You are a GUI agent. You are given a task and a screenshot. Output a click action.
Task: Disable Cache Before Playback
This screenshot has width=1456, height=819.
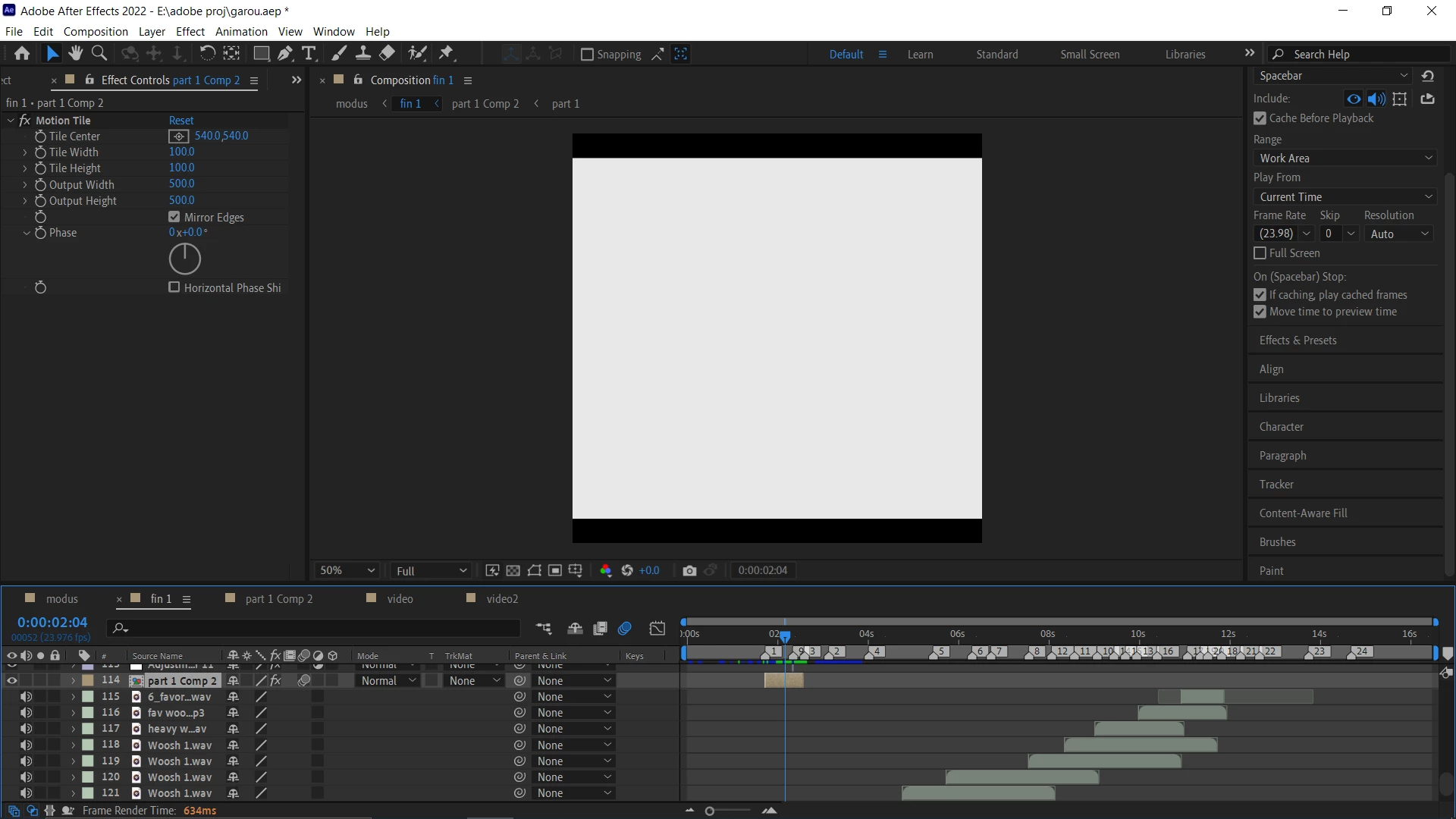1260,118
